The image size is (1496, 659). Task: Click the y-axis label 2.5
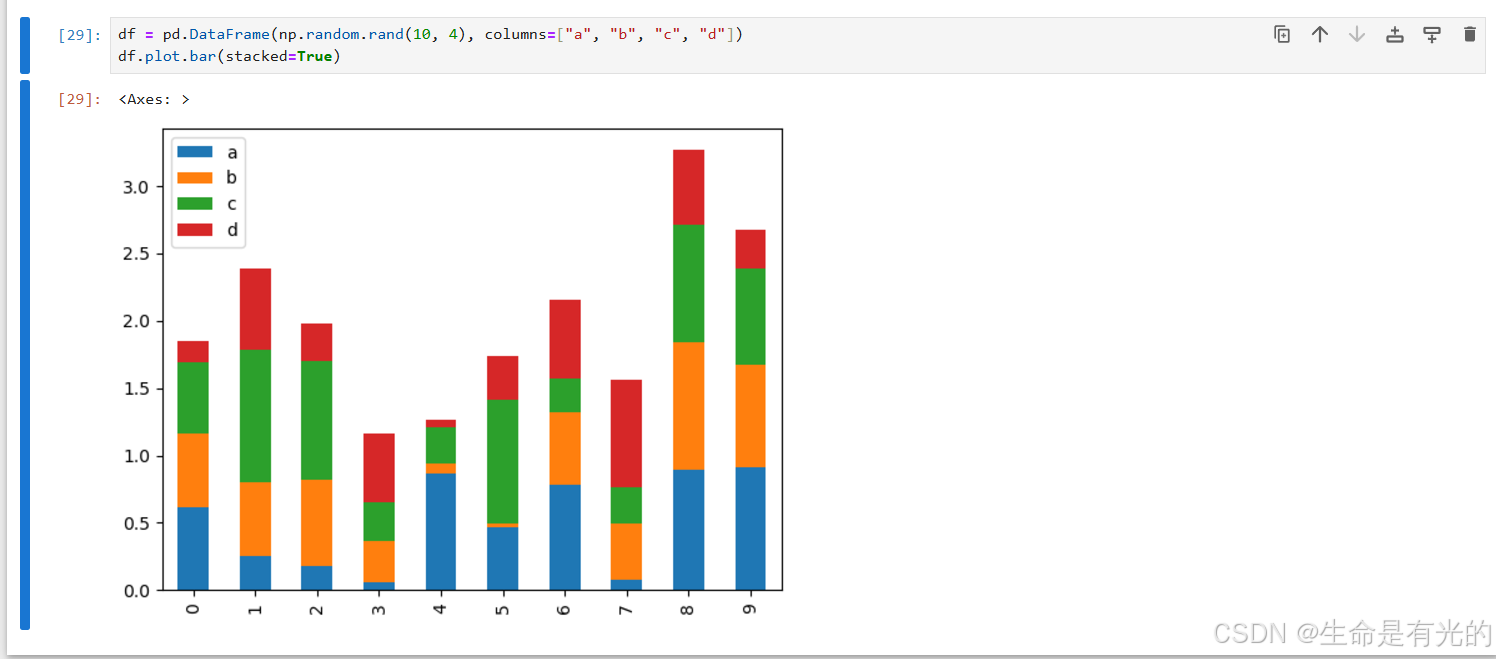pos(137,254)
